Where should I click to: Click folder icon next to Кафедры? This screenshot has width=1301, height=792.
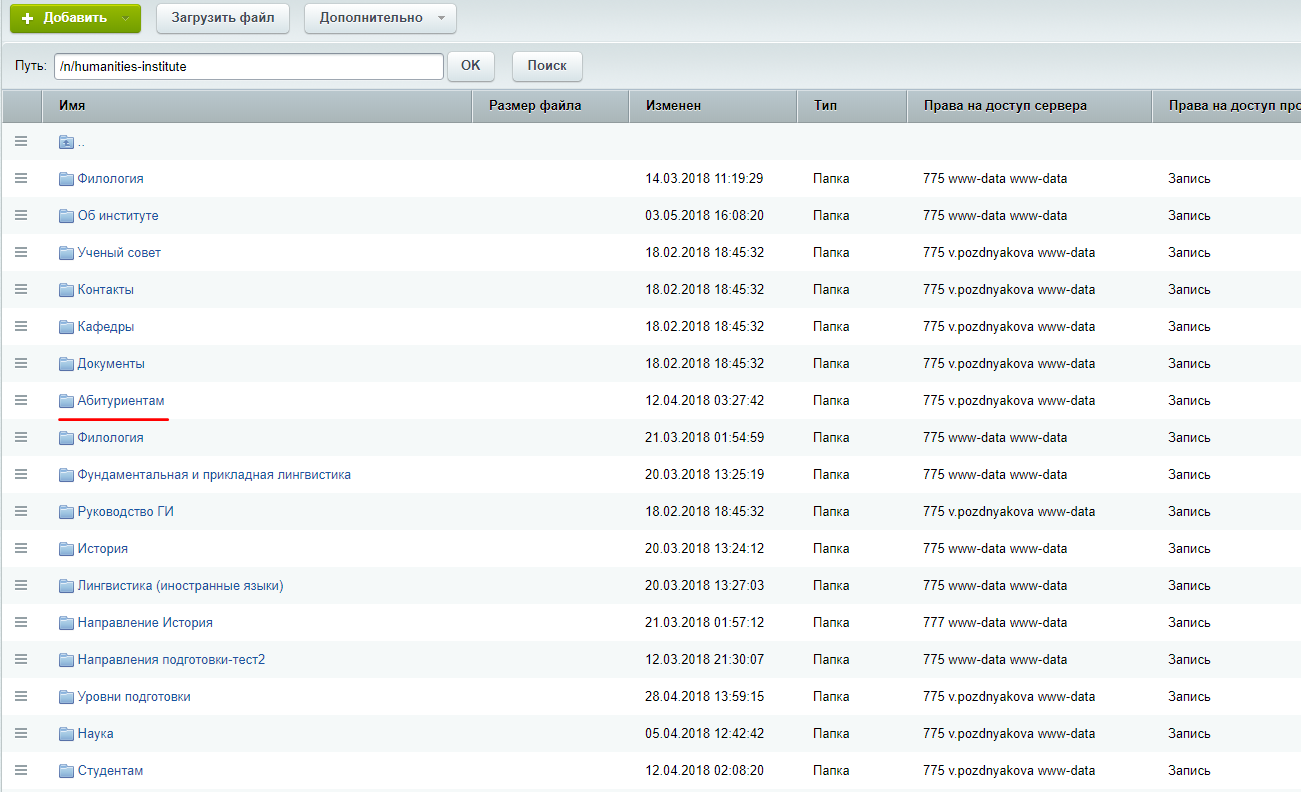[67, 327]
